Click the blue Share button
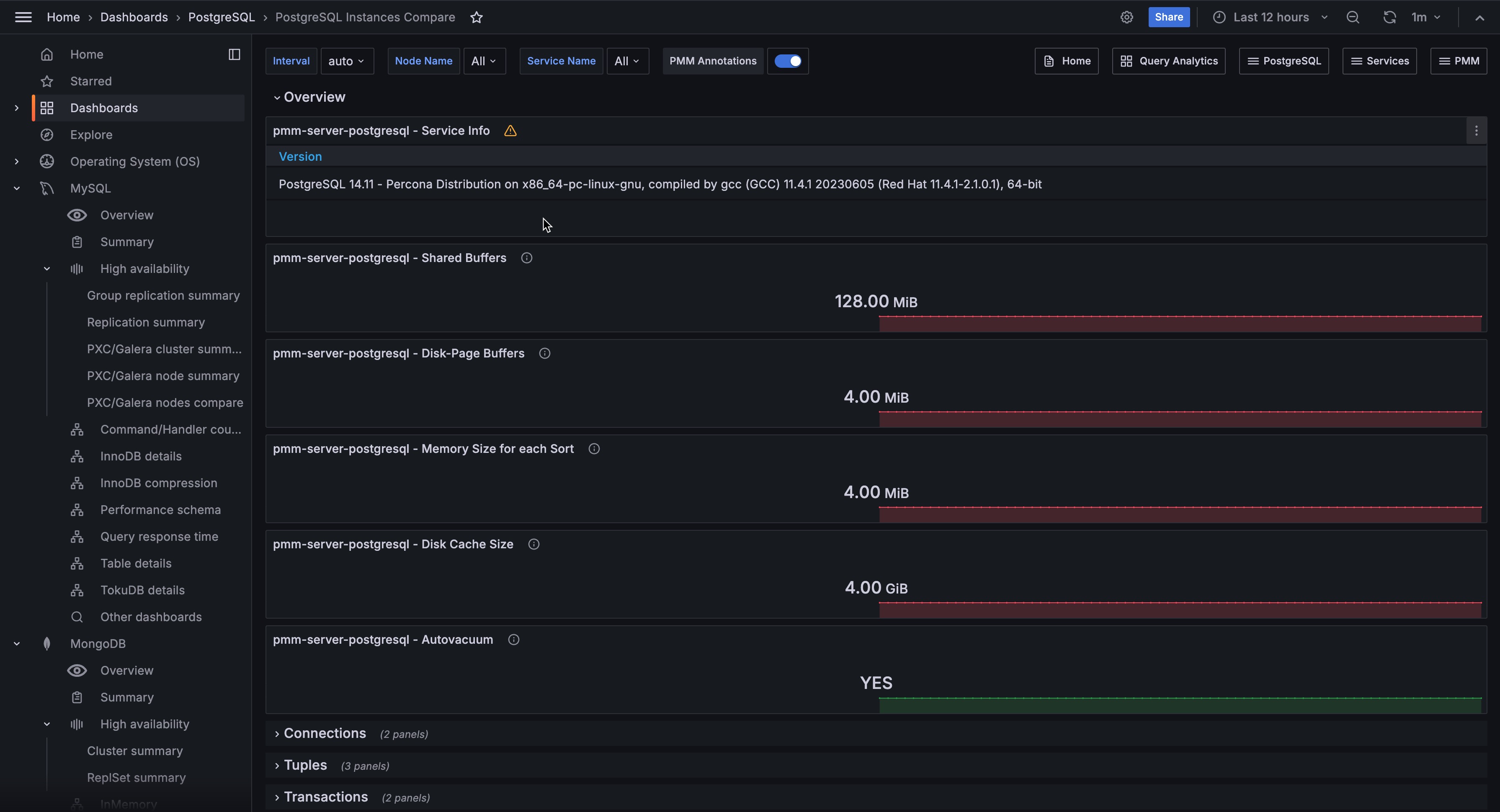Viewport: 1500px width, 812px height. click(x=1168, y=18)
